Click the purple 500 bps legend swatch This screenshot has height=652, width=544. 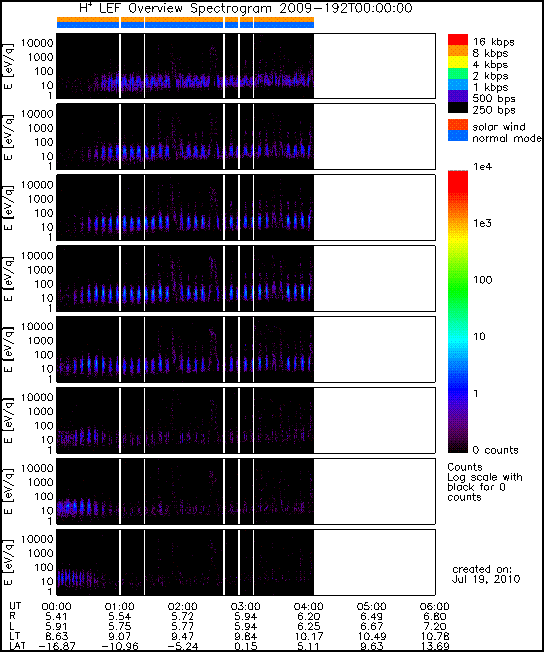458,96
